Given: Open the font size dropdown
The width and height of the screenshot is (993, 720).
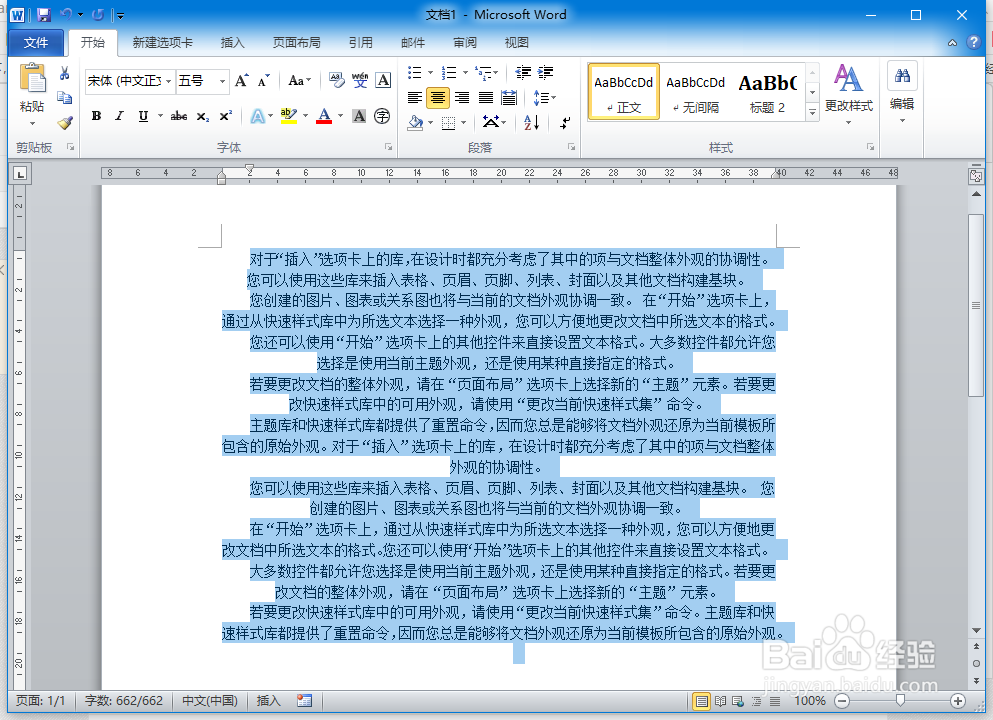Looking at the screenshot, I should pos(223,81).
